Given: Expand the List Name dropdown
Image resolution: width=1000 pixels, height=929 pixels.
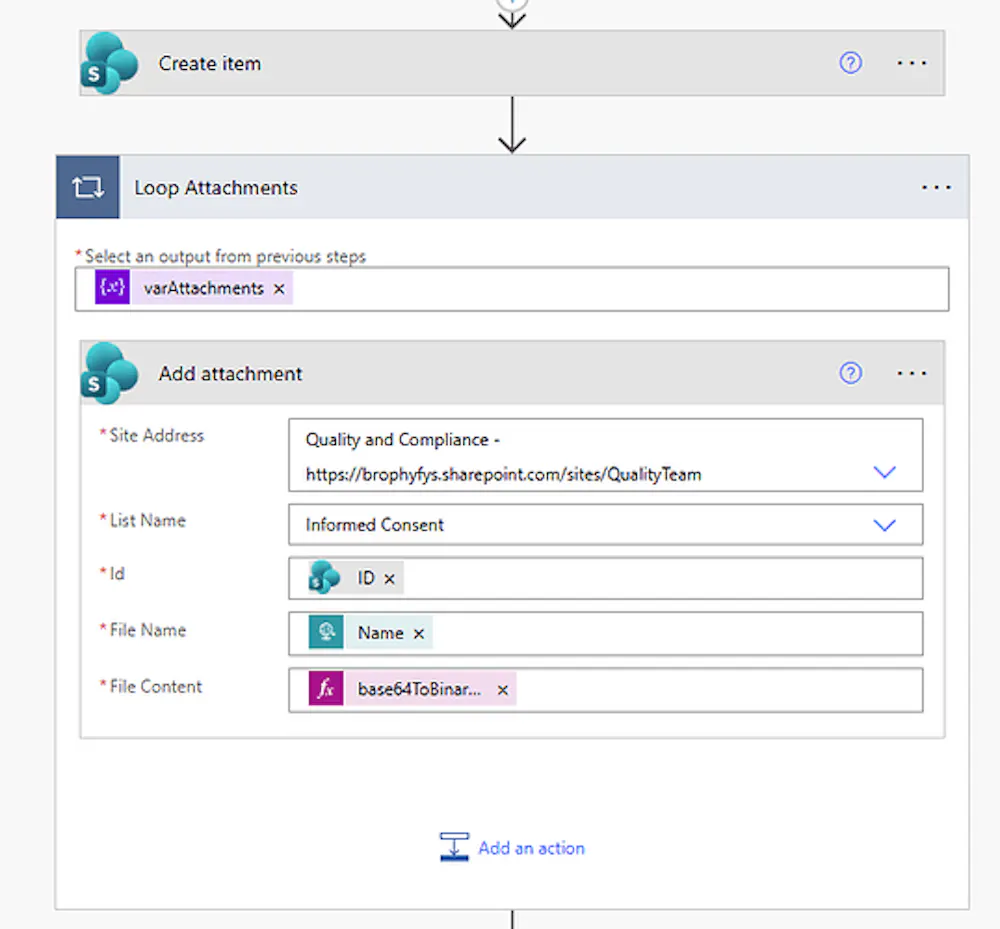Looking at the screenshot, I should pos(884,525).
